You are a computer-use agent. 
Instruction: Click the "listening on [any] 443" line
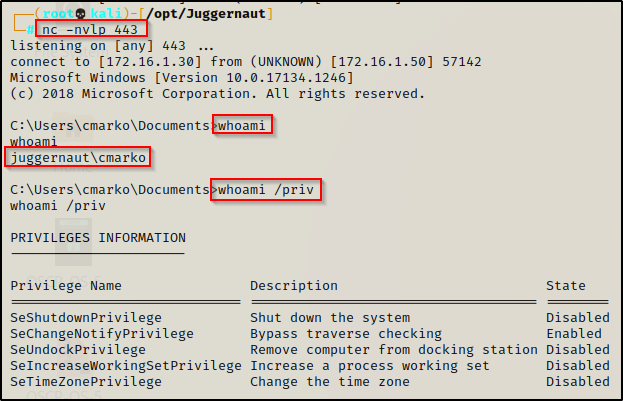pos(111,46)
